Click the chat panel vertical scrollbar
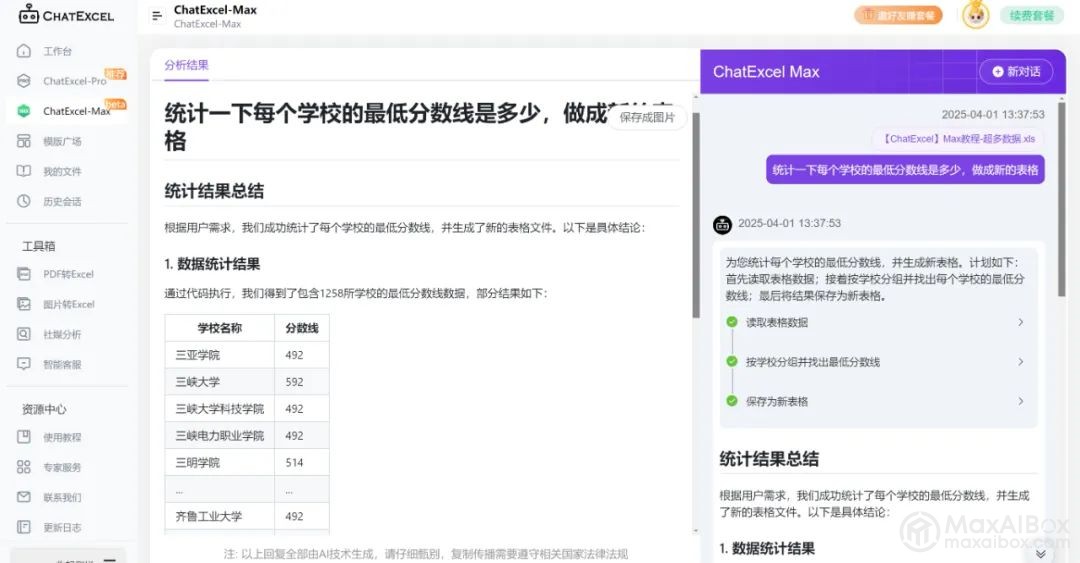The width and height of the screenshot is (1080, 563). 1061,200
